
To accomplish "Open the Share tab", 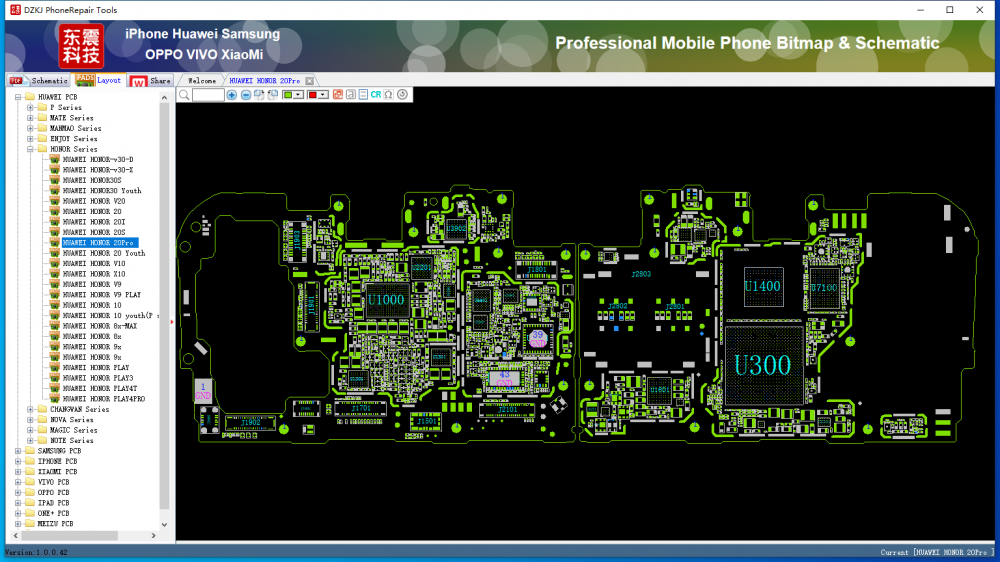I will point(150,80).
